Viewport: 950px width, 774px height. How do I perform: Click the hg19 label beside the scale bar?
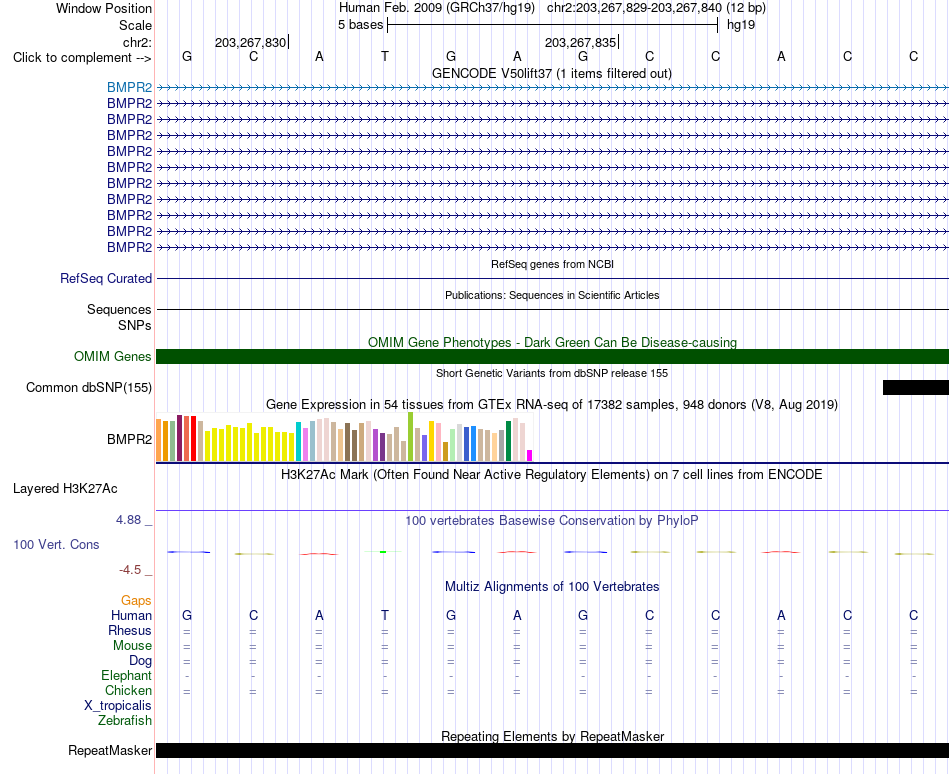click(740, 25)
